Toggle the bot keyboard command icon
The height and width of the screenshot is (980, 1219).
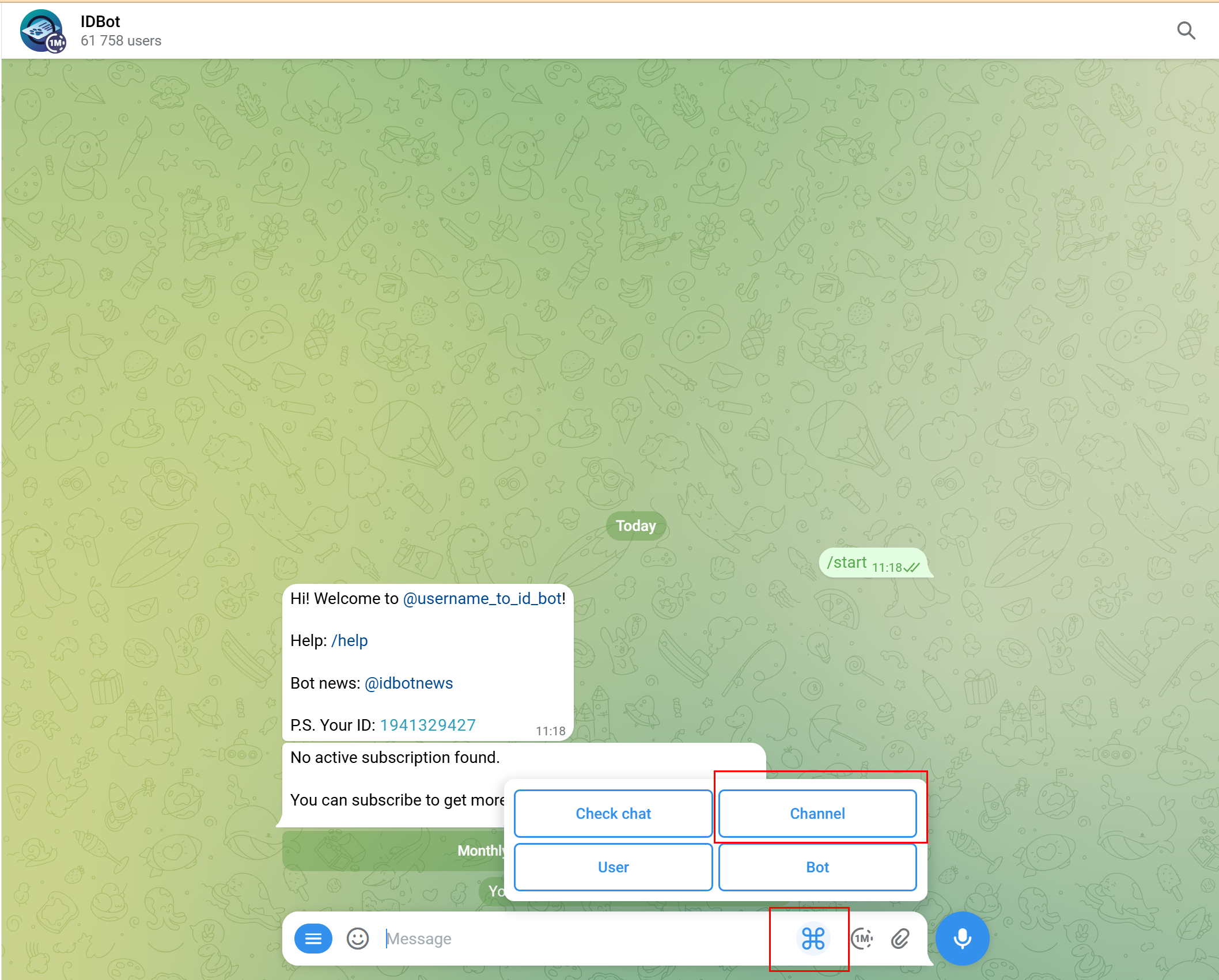click(x=813, y=939)
